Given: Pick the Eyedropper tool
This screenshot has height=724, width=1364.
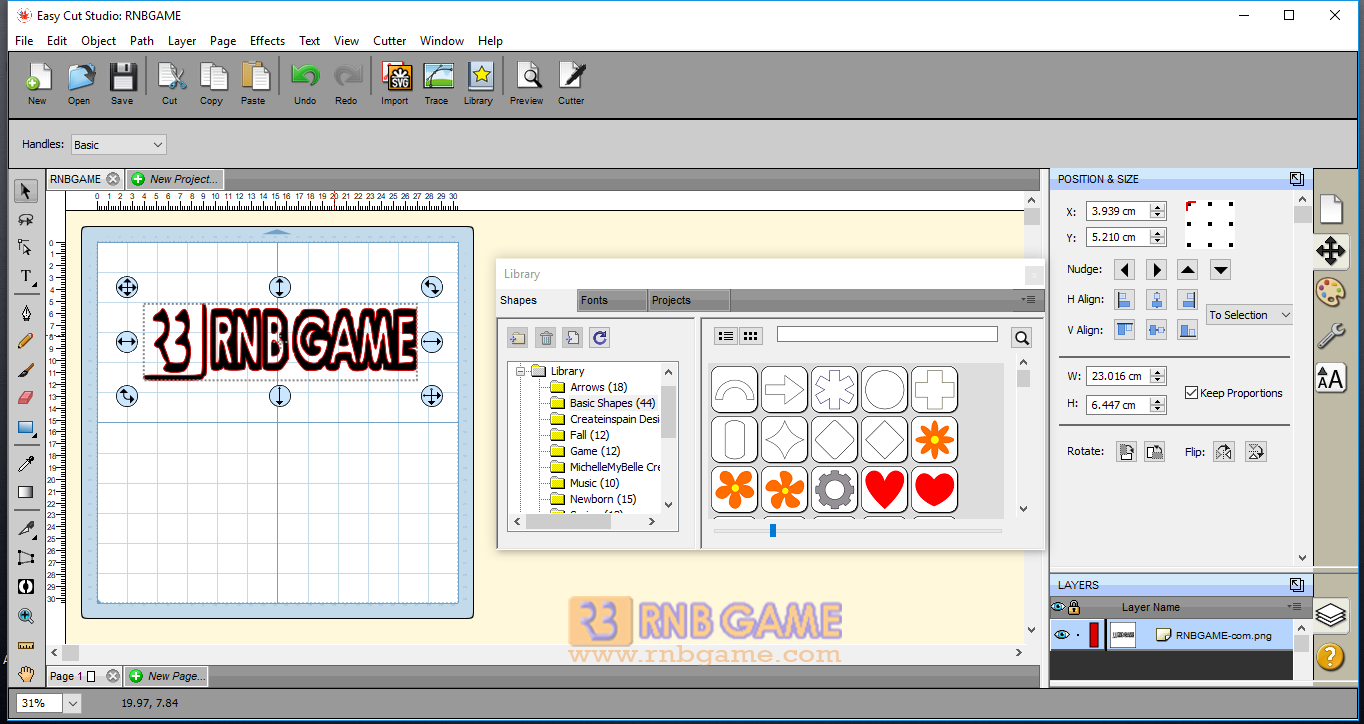Looking at the screenshot, I should pyautogui.click(x=26, y=463).
